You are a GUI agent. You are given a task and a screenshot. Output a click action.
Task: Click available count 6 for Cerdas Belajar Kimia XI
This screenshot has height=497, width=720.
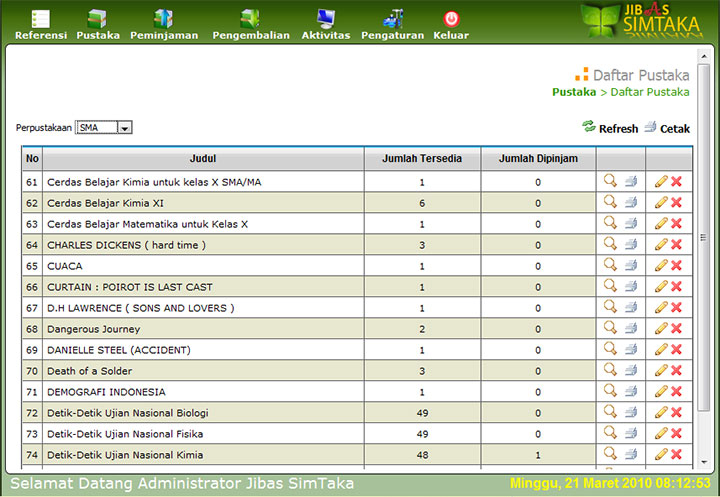point(422,203)
